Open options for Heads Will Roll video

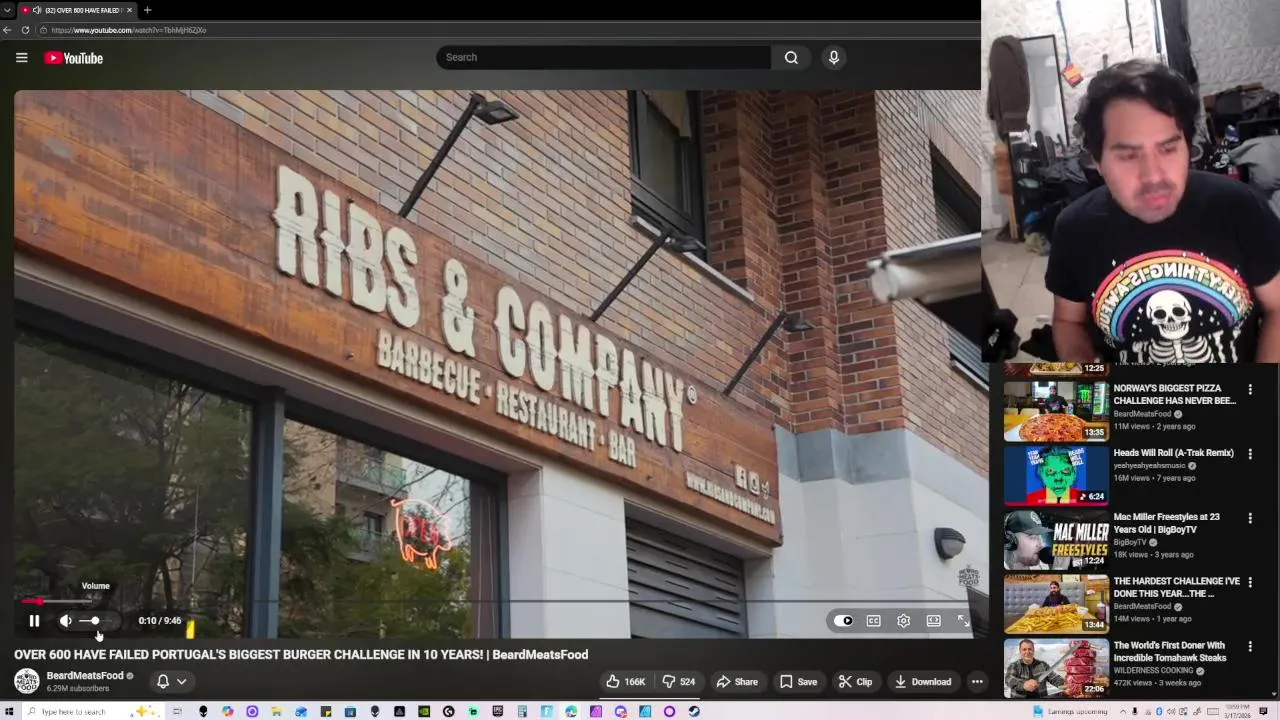point(1250,454)
